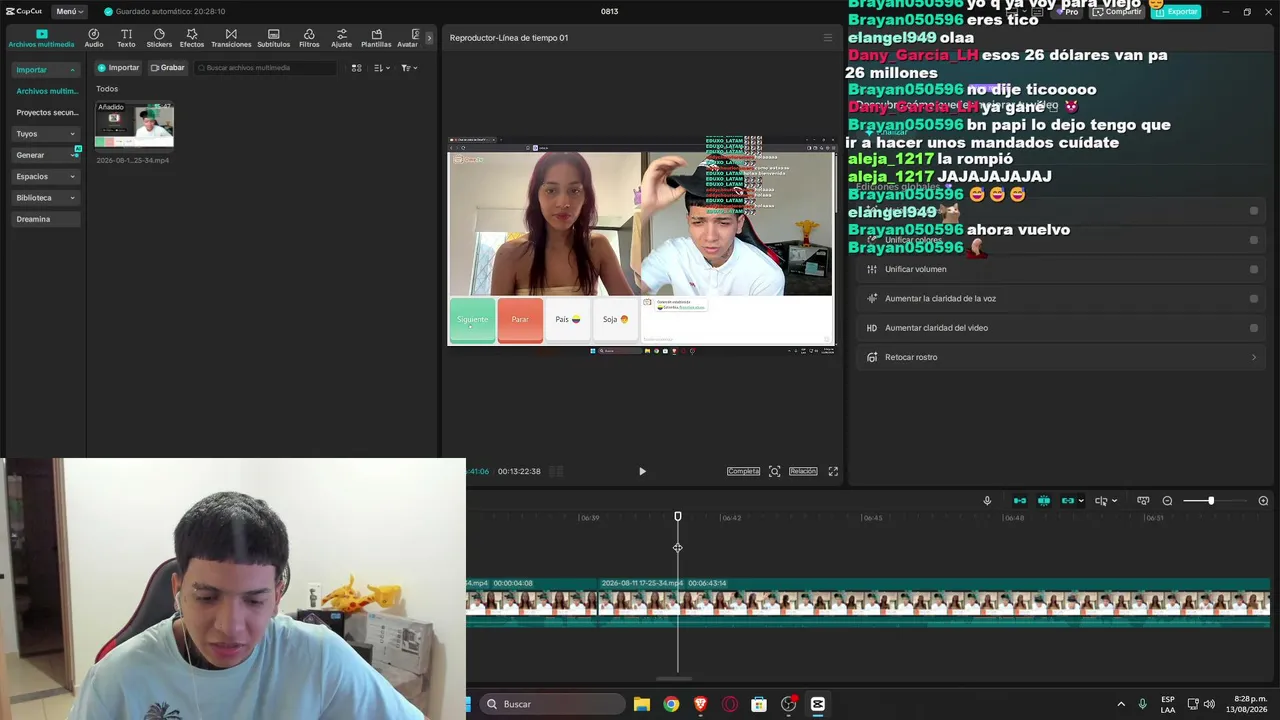The height and width of the screenshot is (720, 1280).
Task: Click the Exportar button
Action: (x=1176, y=12)
